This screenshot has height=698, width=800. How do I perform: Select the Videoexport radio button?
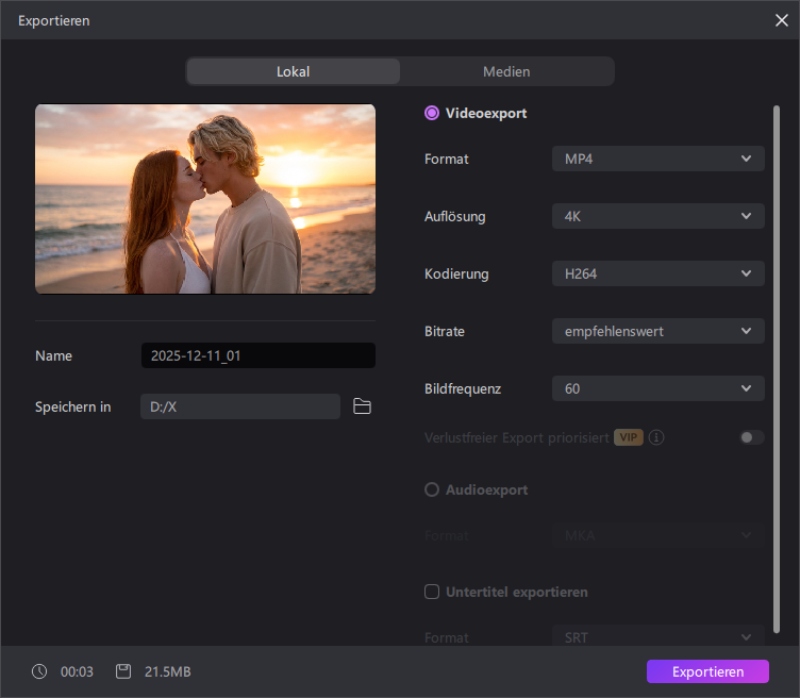pyautogui.click(x=432, y=113)
